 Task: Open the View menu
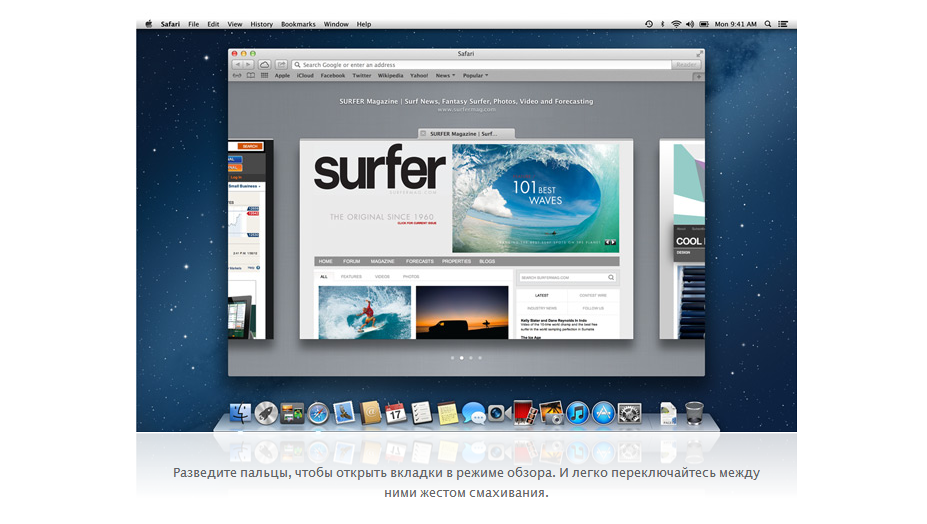(235, 24)
